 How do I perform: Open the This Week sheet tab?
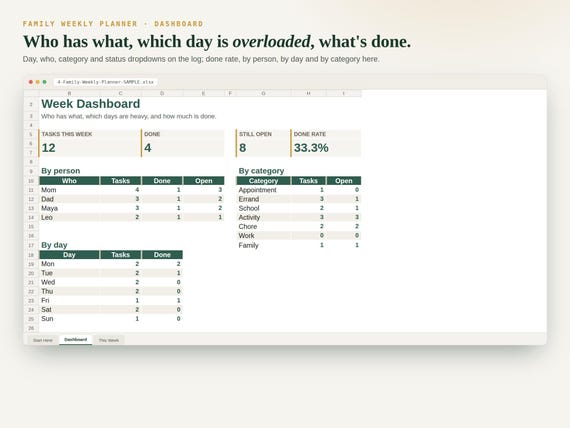coord(109,340)
